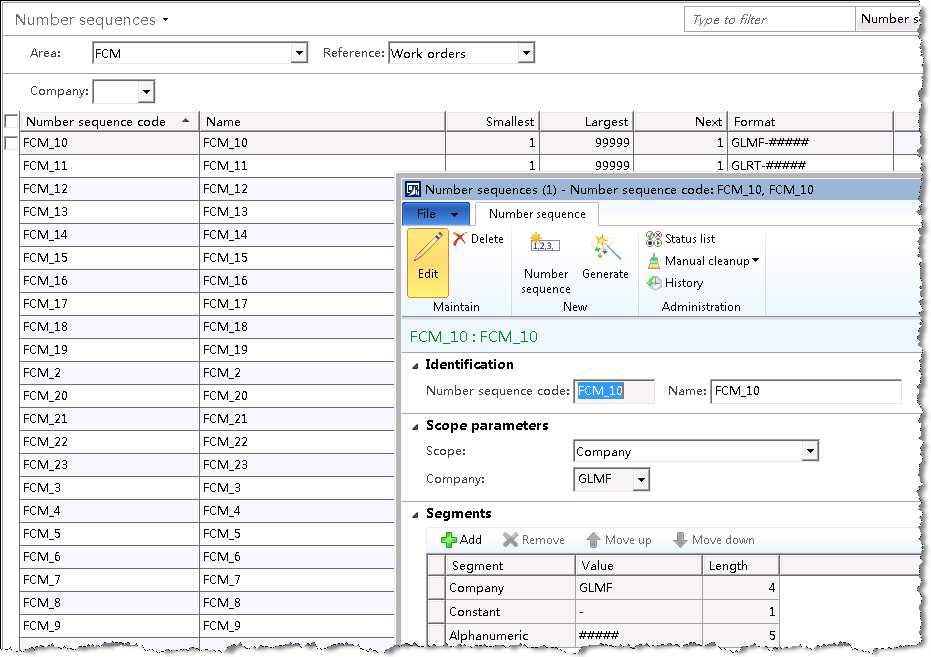Image resolution: width=931 pixels, height=657 pixels.
Task: Click the Next column header
Action: tap(680, 121)
